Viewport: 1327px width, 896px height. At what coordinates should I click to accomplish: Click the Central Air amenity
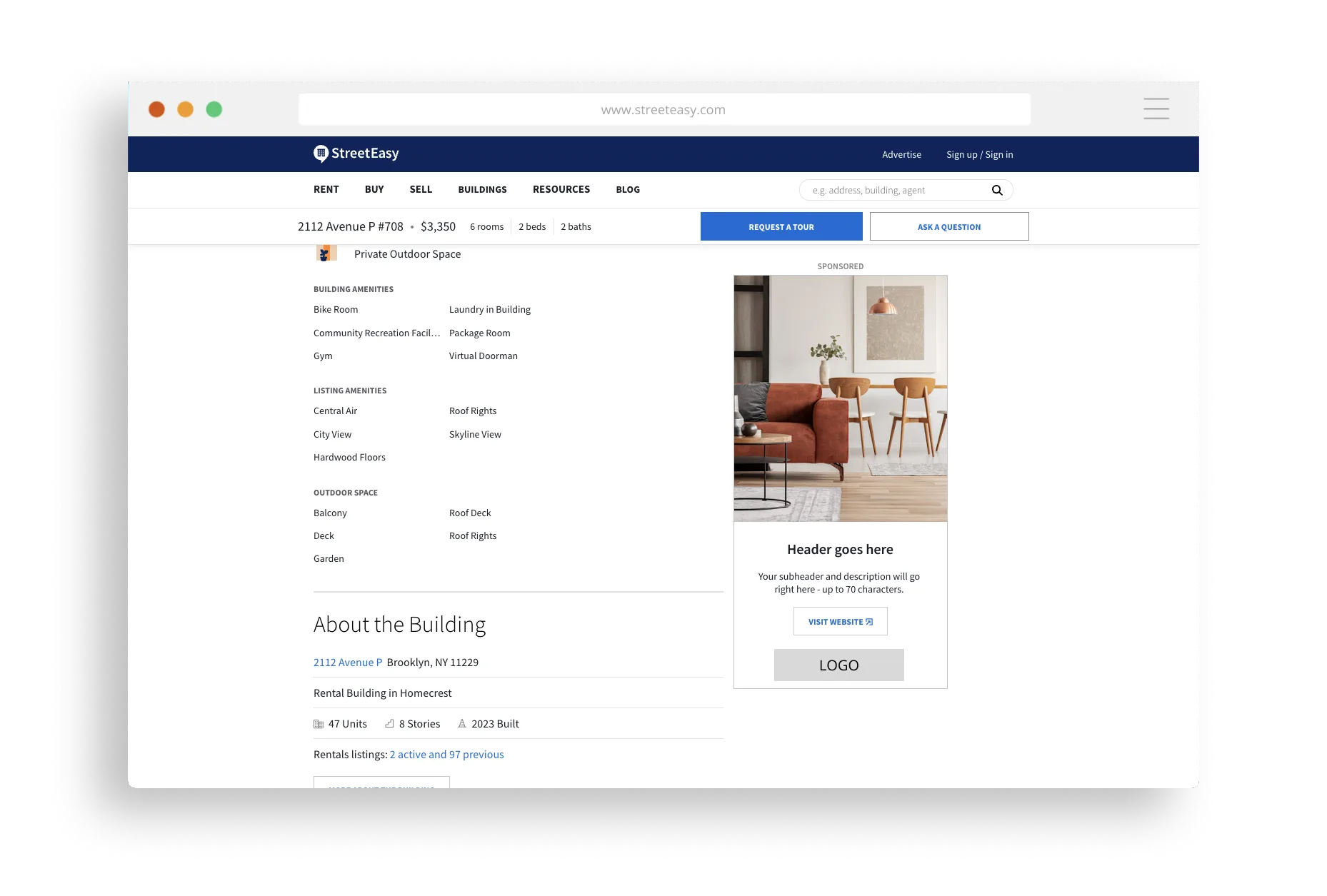[x=335, y=411]
